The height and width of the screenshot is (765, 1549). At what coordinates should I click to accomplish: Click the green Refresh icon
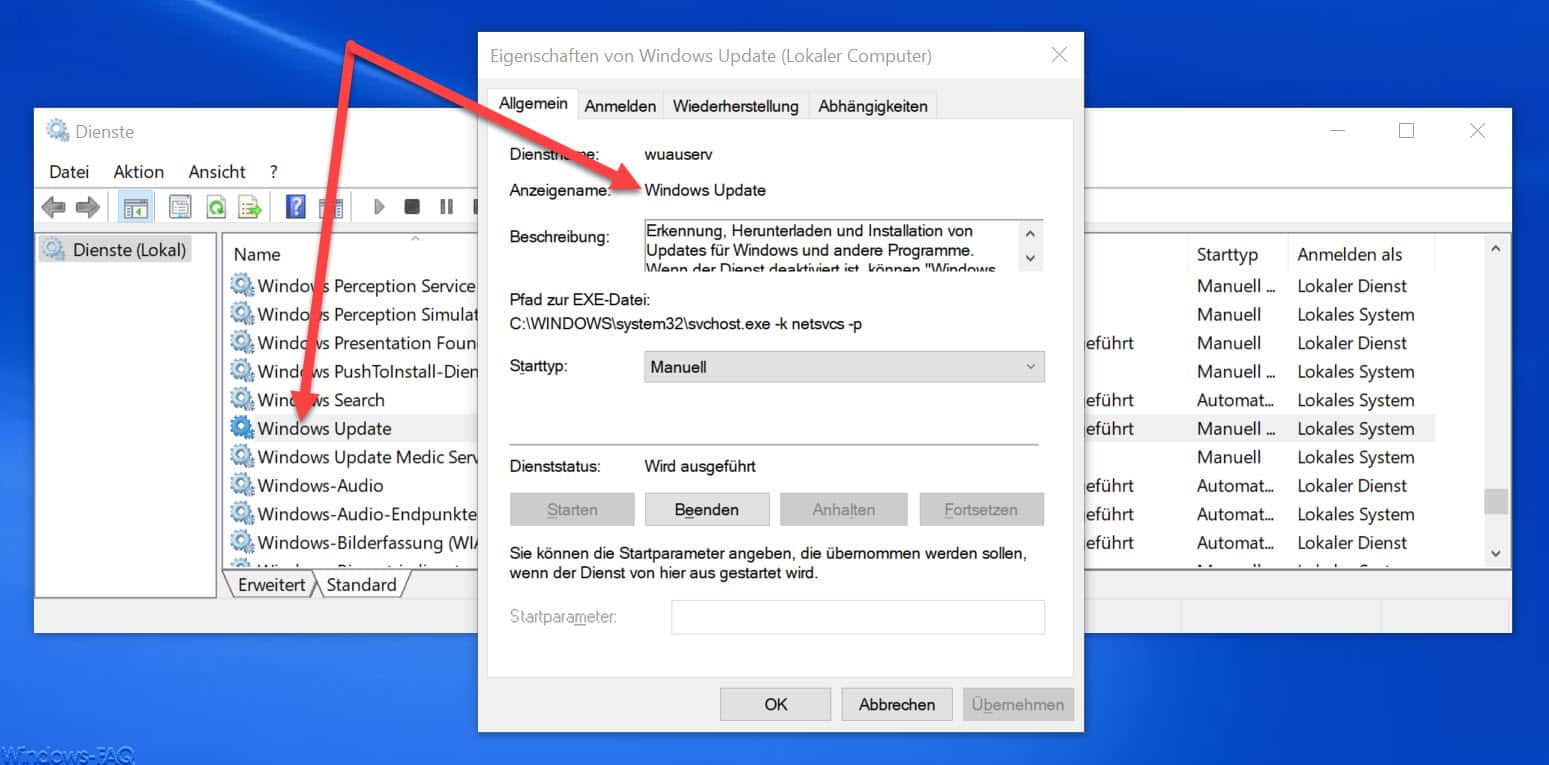[x=215, y=207]
